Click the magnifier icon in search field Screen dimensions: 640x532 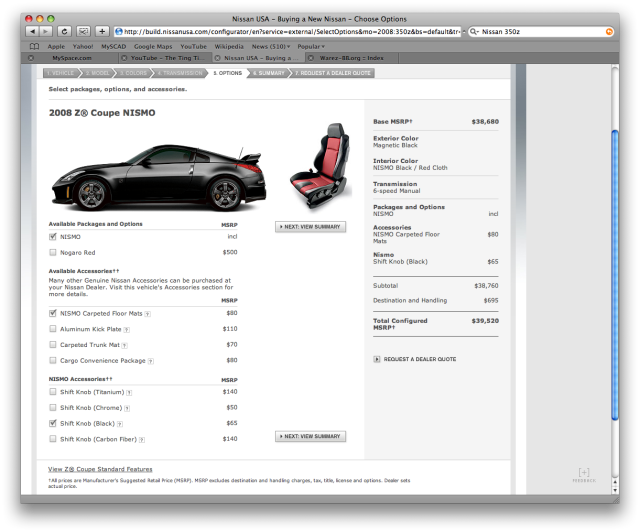pos(474,31)
